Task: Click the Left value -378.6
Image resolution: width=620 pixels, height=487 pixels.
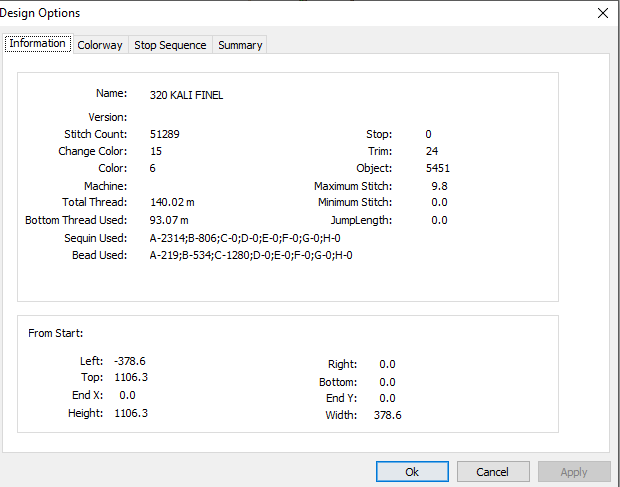Action: pyautogui.click(x=130, y=361)
